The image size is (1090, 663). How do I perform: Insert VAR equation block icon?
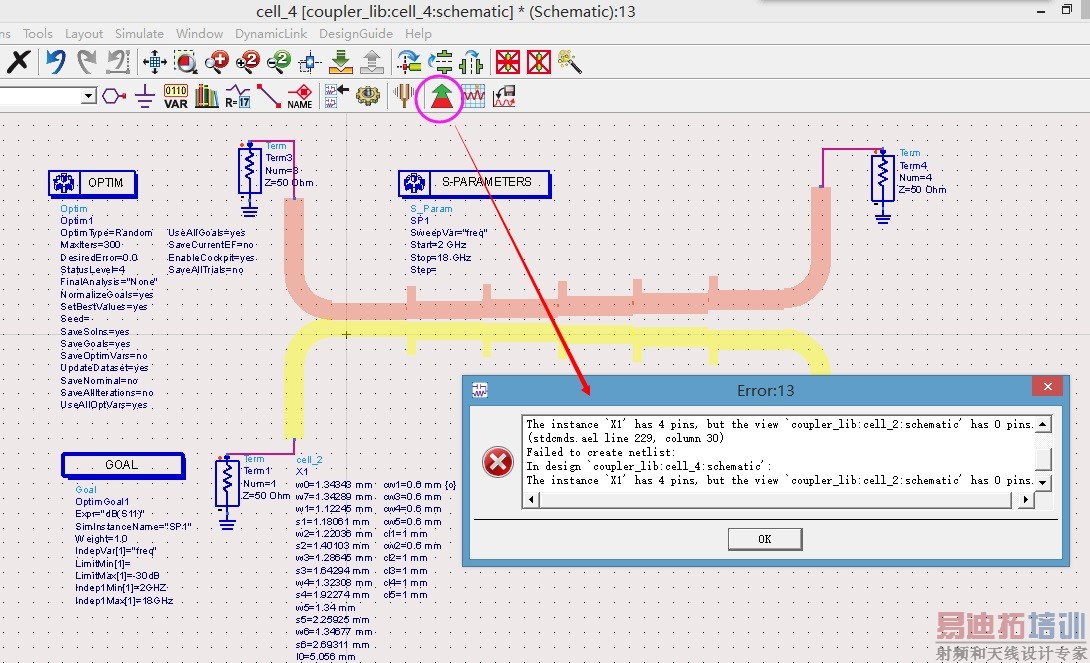(176, 96)
